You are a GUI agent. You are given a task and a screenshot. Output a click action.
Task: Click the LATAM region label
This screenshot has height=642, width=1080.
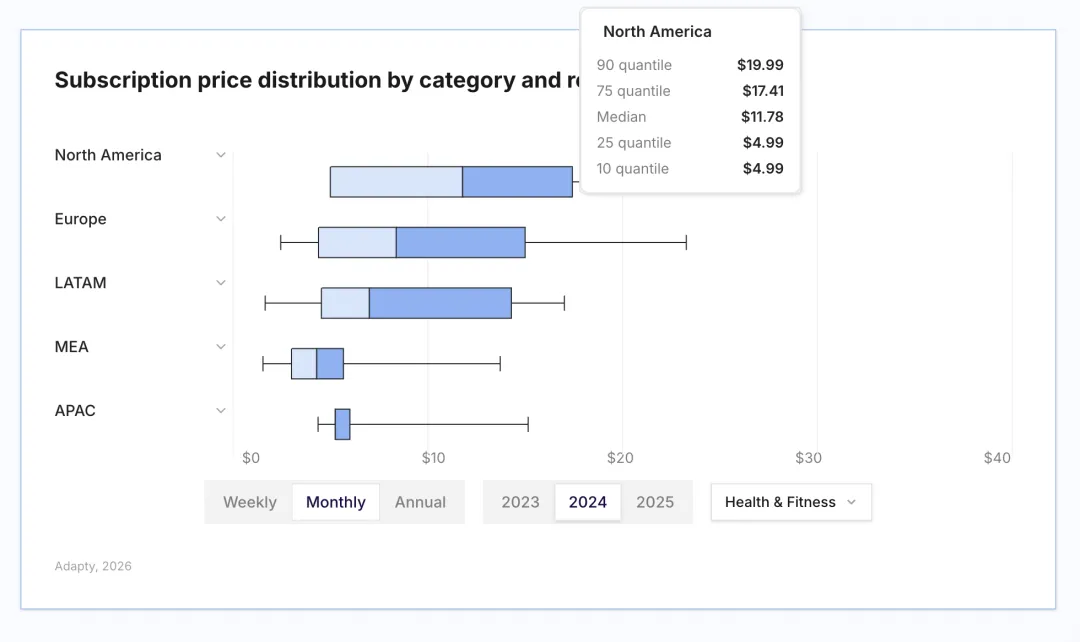point(80,283)
